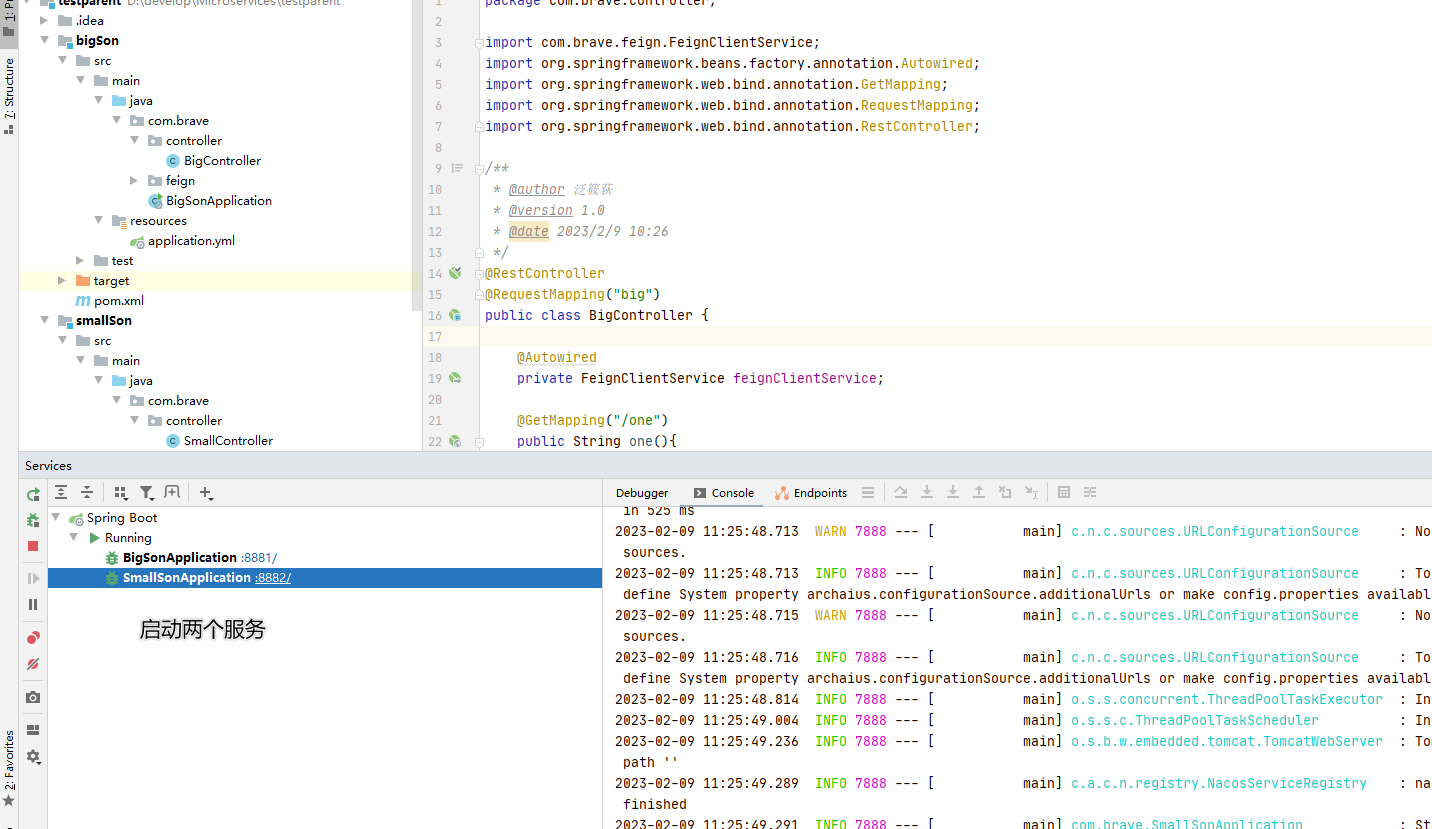Switch to the Debugger tab
Image resolution: width=1432 pixels, height=829 pixels.
coord(642,493)
